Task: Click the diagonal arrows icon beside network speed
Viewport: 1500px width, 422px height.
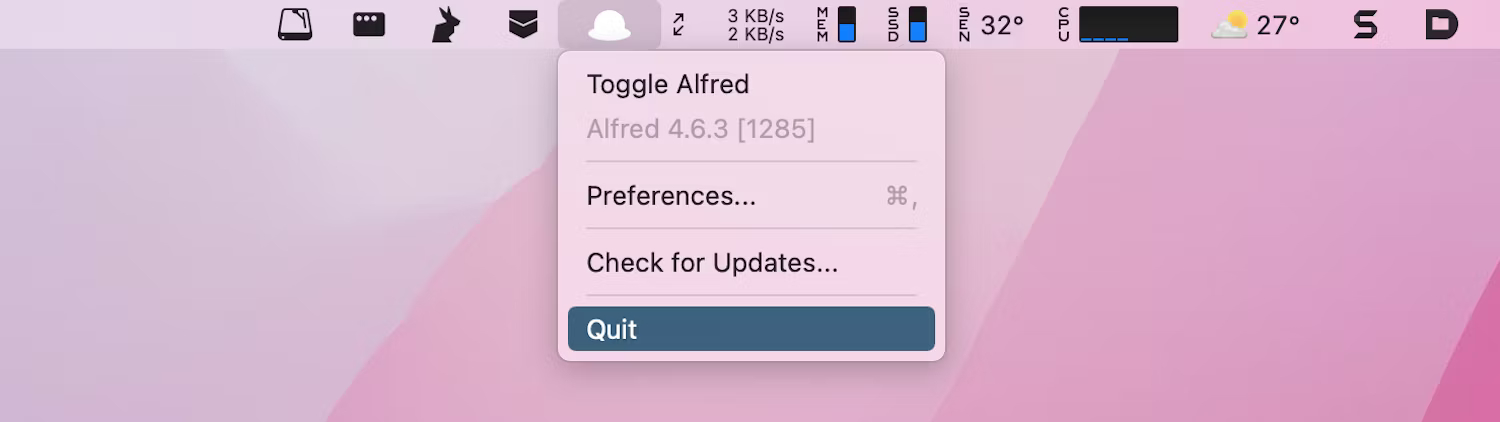Action: point(679,24)
